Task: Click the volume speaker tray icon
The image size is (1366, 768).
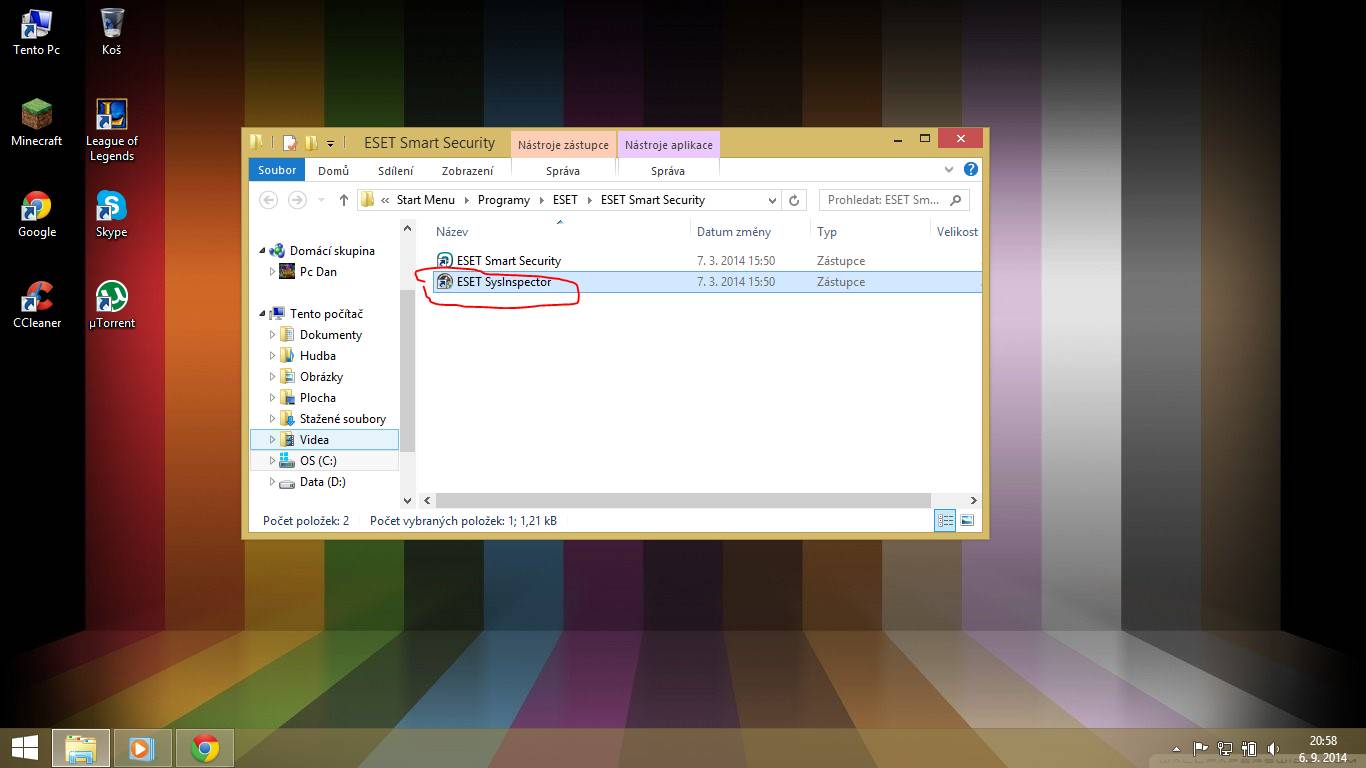Action: [x=1273, y=748]
